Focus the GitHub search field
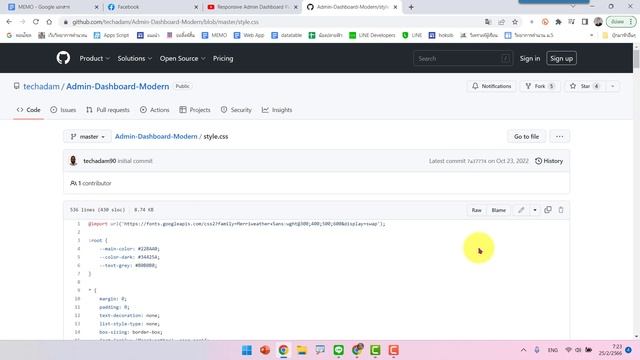This screenshot has height=360, width=640. pos(462,58)
